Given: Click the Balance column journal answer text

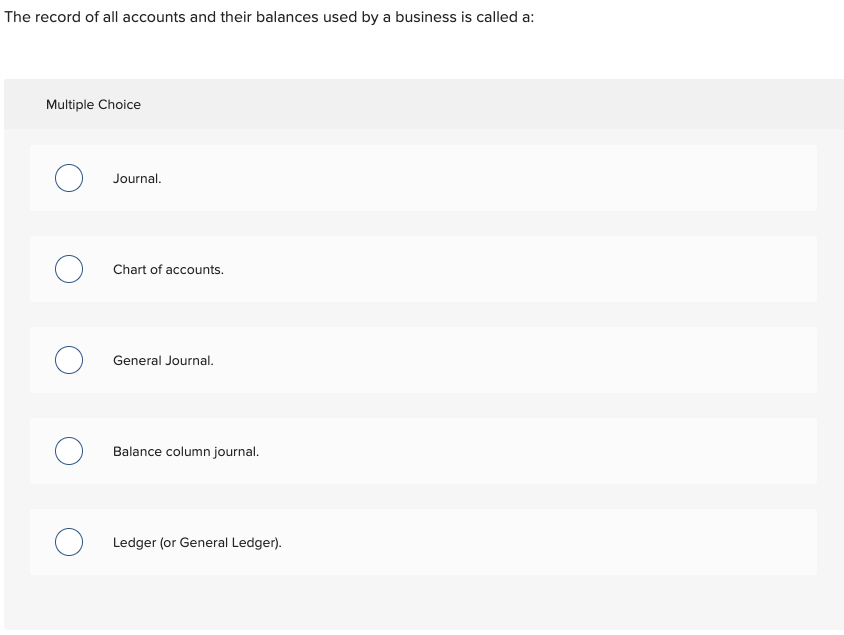Looking at the screenshot, I should 187,451.
